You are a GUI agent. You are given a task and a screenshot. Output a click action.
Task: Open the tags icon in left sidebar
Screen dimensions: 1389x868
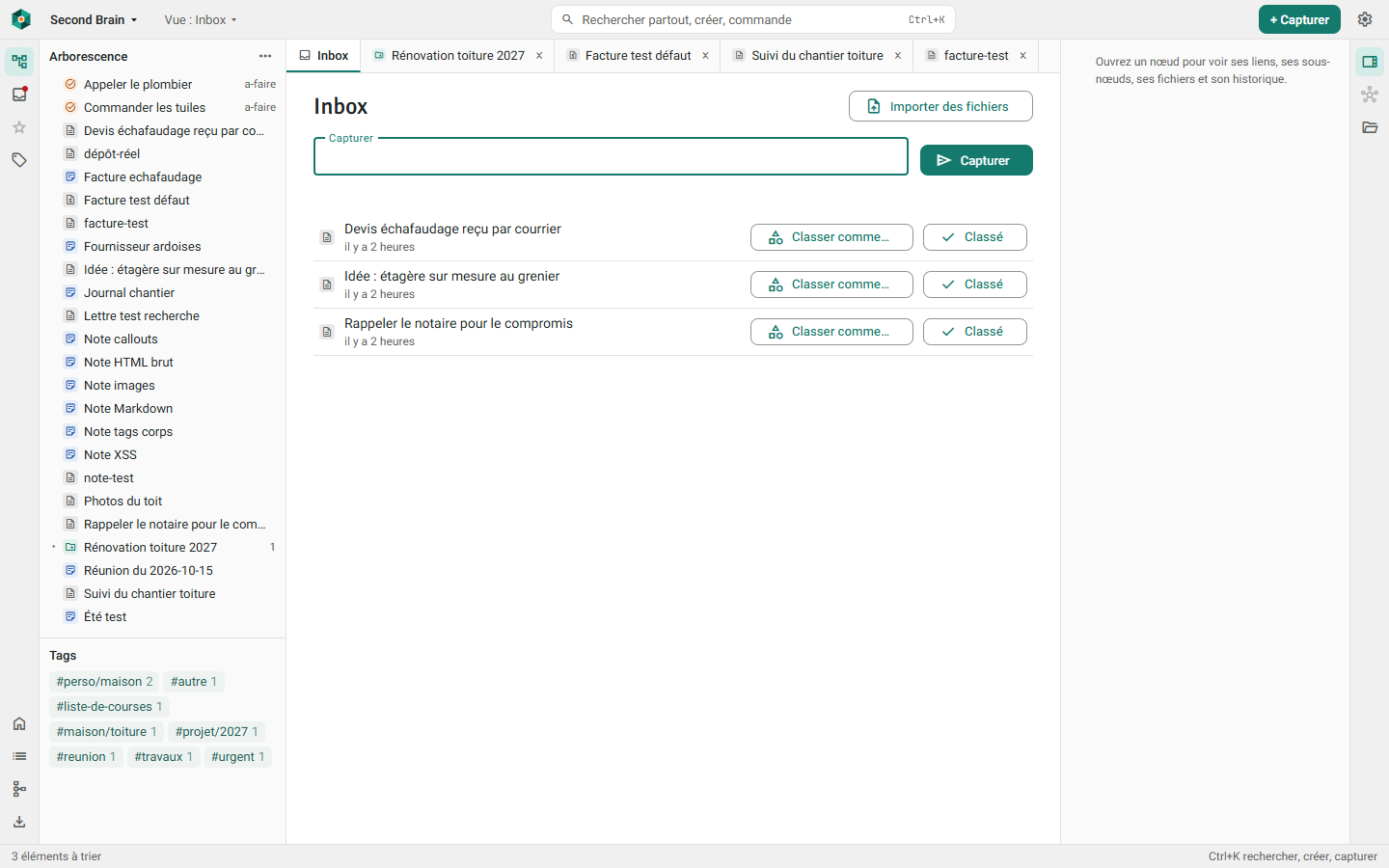click(19, 160)
